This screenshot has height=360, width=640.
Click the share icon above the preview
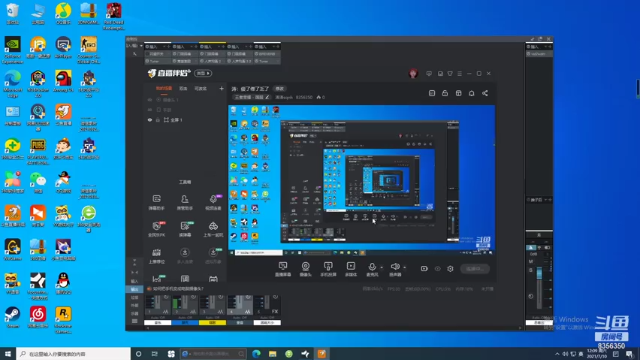pos(485,93)
